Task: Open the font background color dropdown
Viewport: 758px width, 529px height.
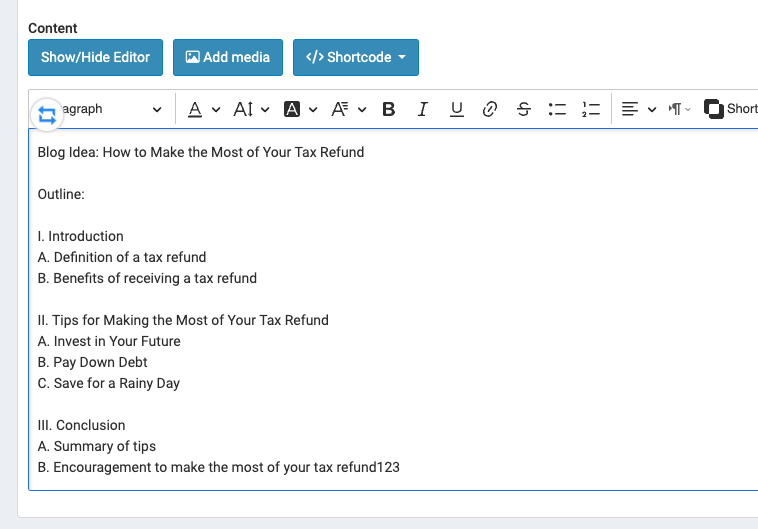Action: point(300,109)
